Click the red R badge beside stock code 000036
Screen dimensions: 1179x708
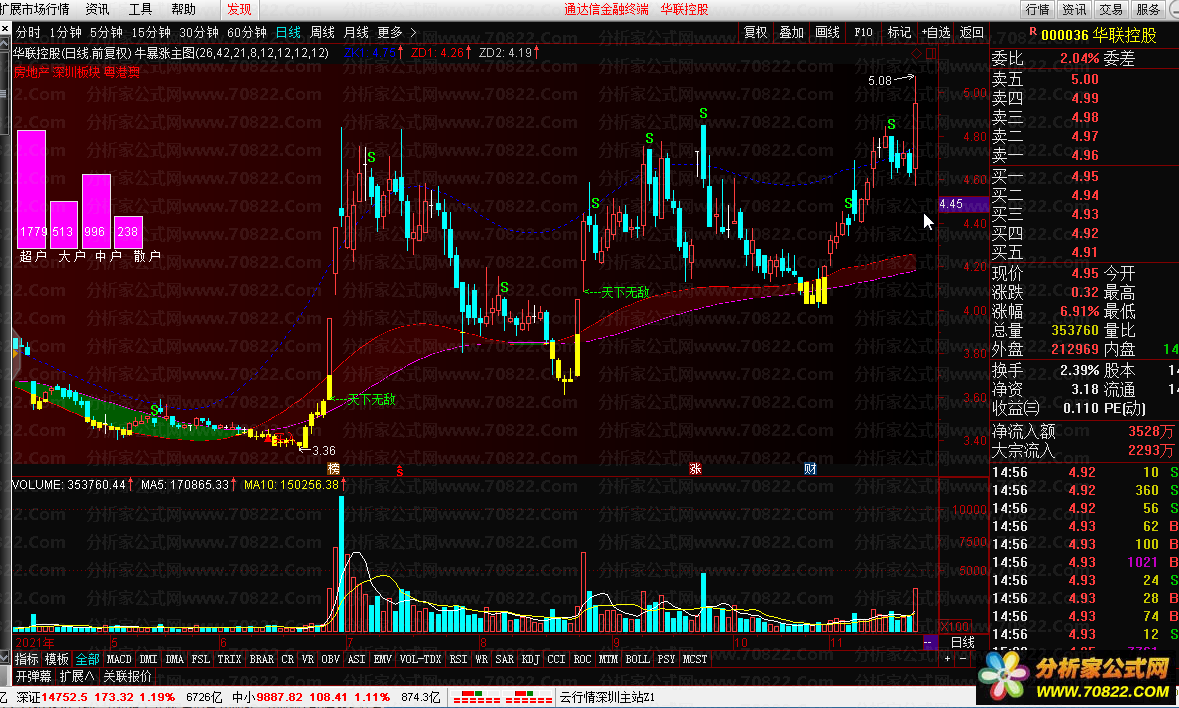1033,32
